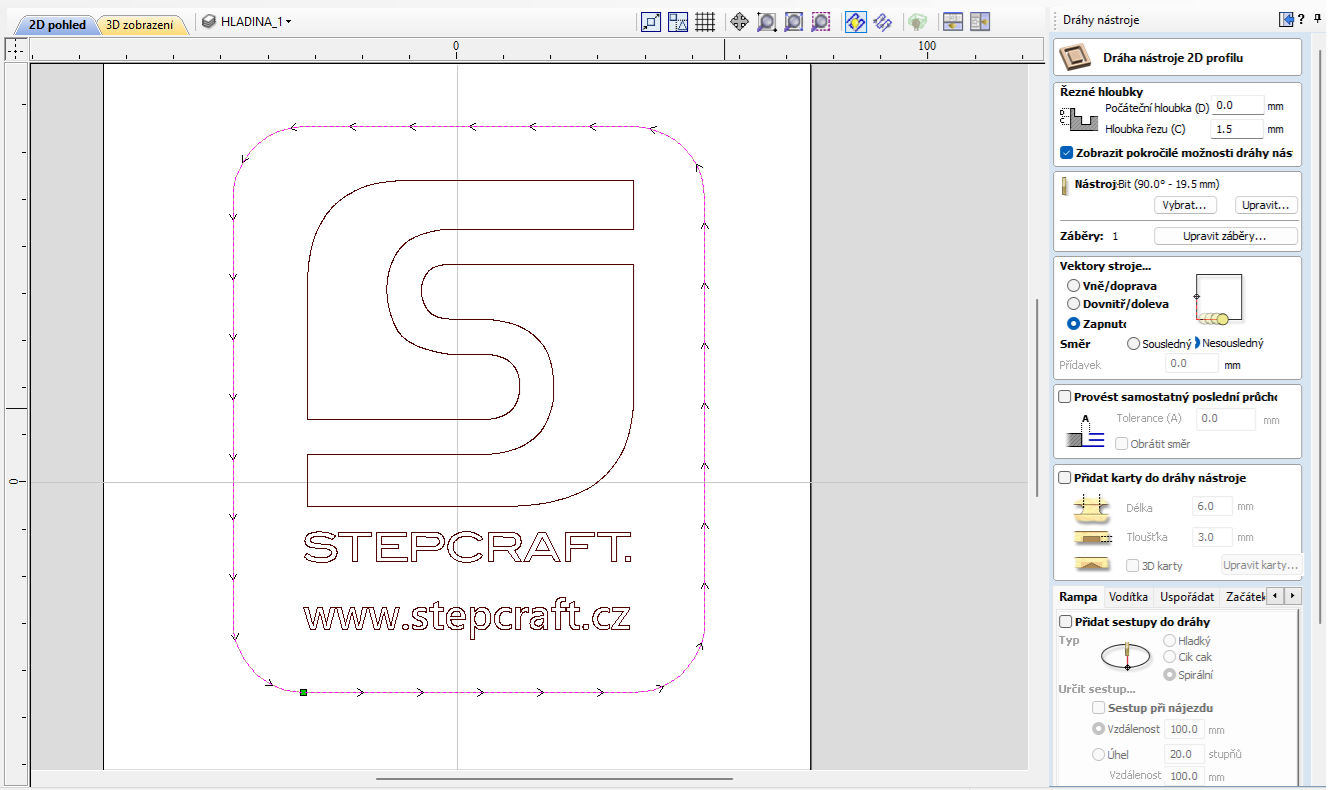
Task: Uncheck Zobrazit pokročilé možnosti dráhy
Action: (x=1067, y=153)
